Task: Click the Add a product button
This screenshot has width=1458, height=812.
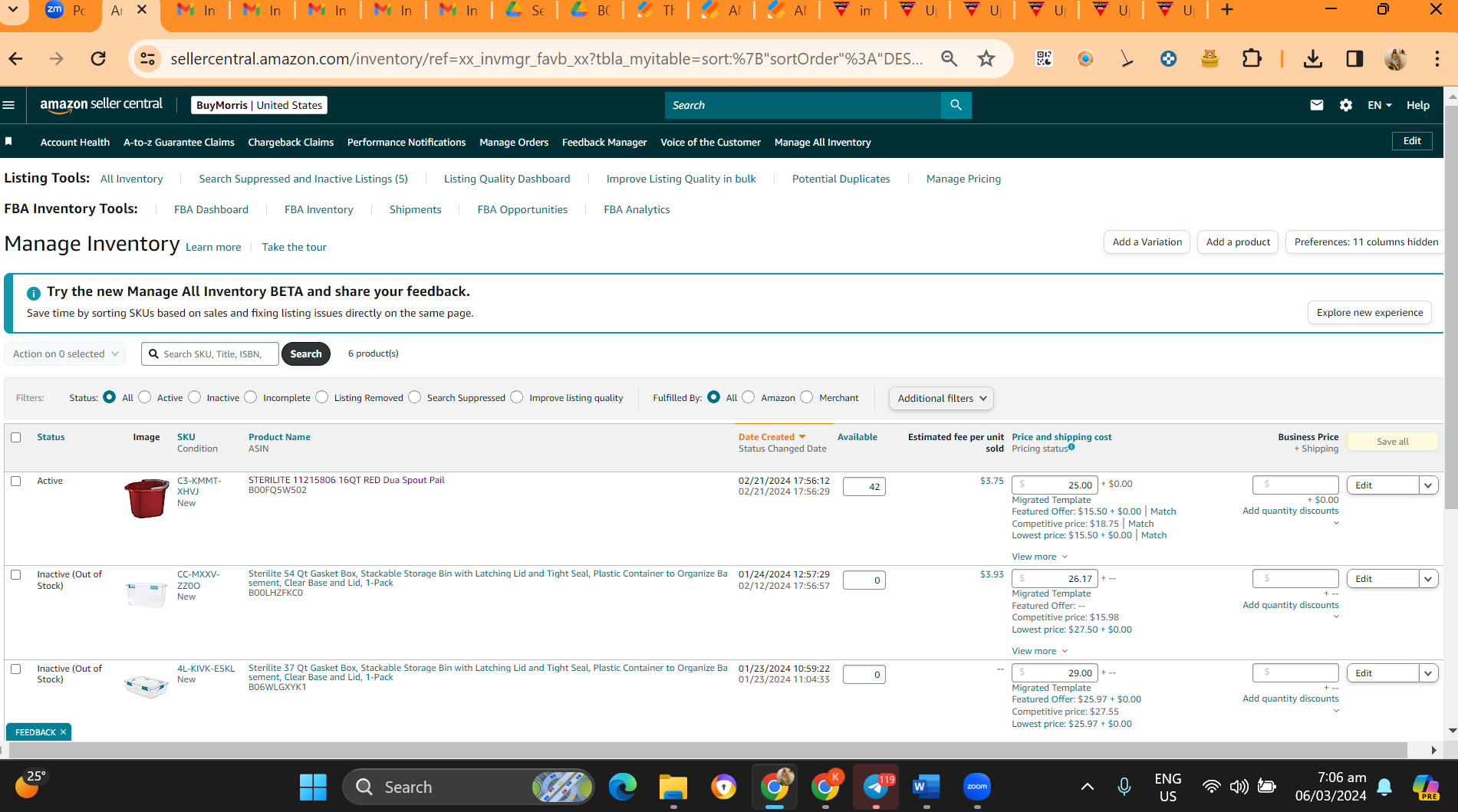Action: (x=1238, y=242)
